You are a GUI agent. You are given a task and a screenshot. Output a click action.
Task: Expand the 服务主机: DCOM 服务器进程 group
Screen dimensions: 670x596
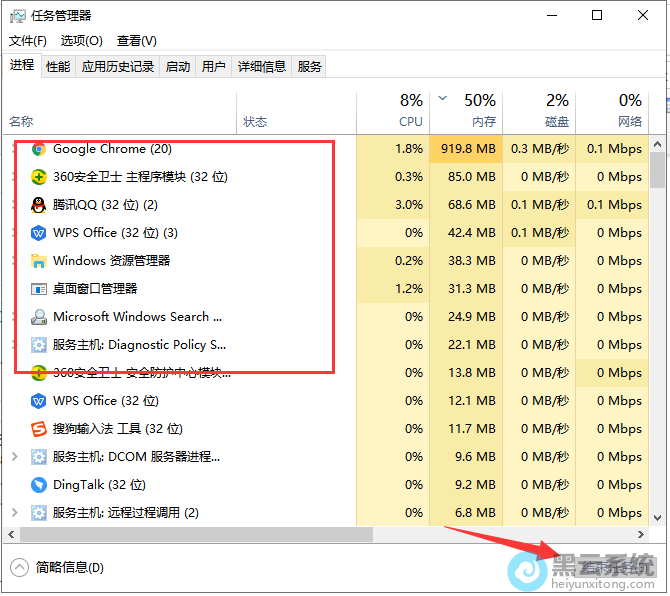coord(14,457)
